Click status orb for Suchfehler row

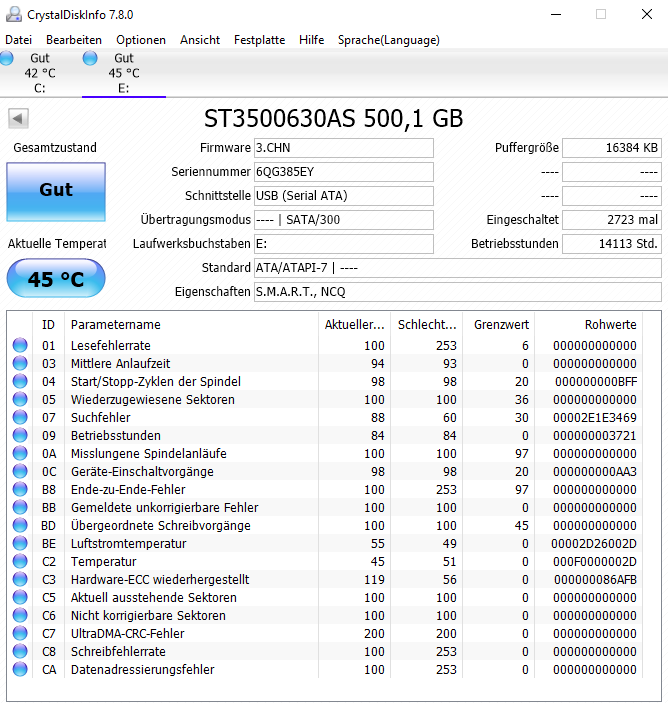(20, 417)
